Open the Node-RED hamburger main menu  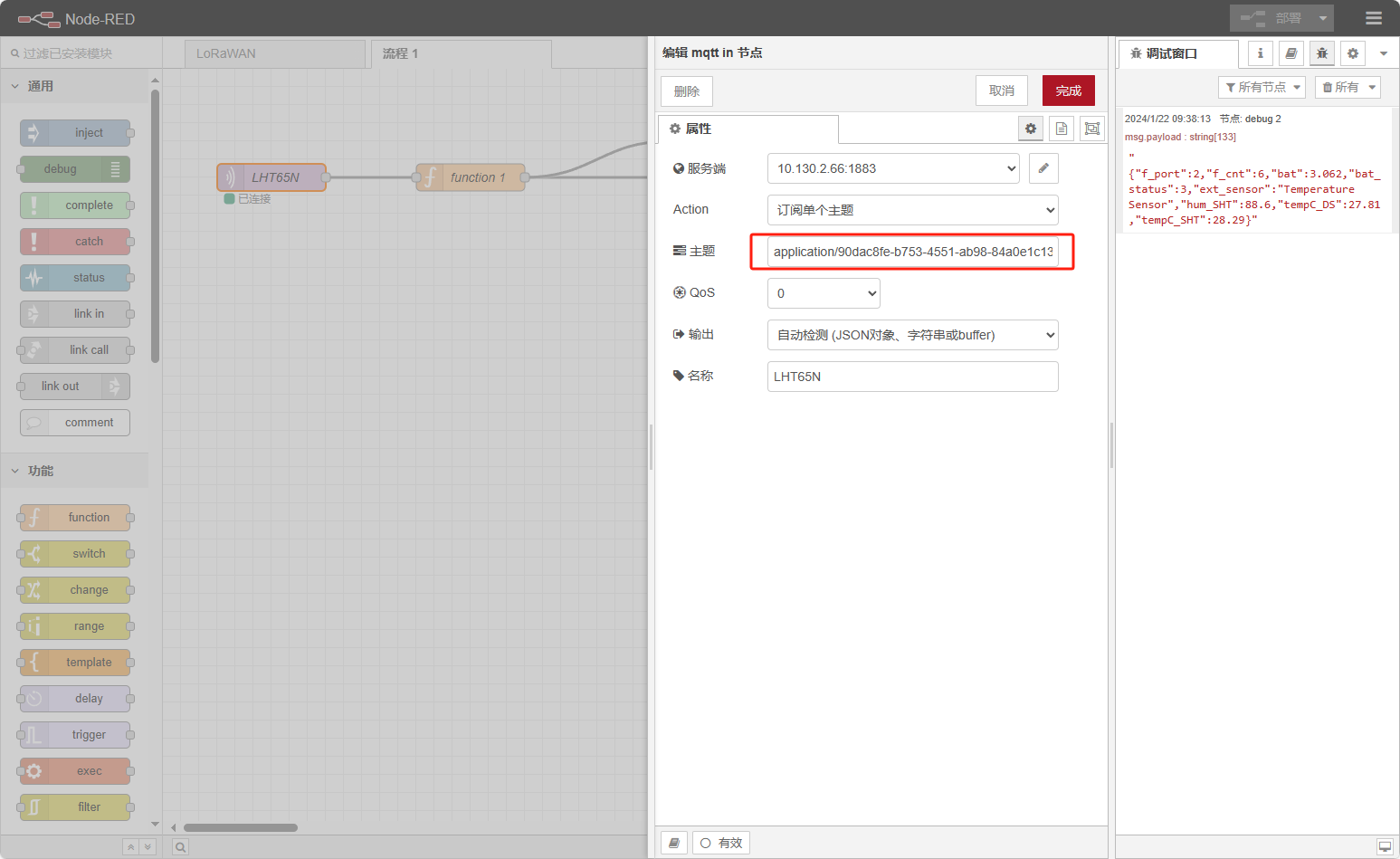(1373, 18)
